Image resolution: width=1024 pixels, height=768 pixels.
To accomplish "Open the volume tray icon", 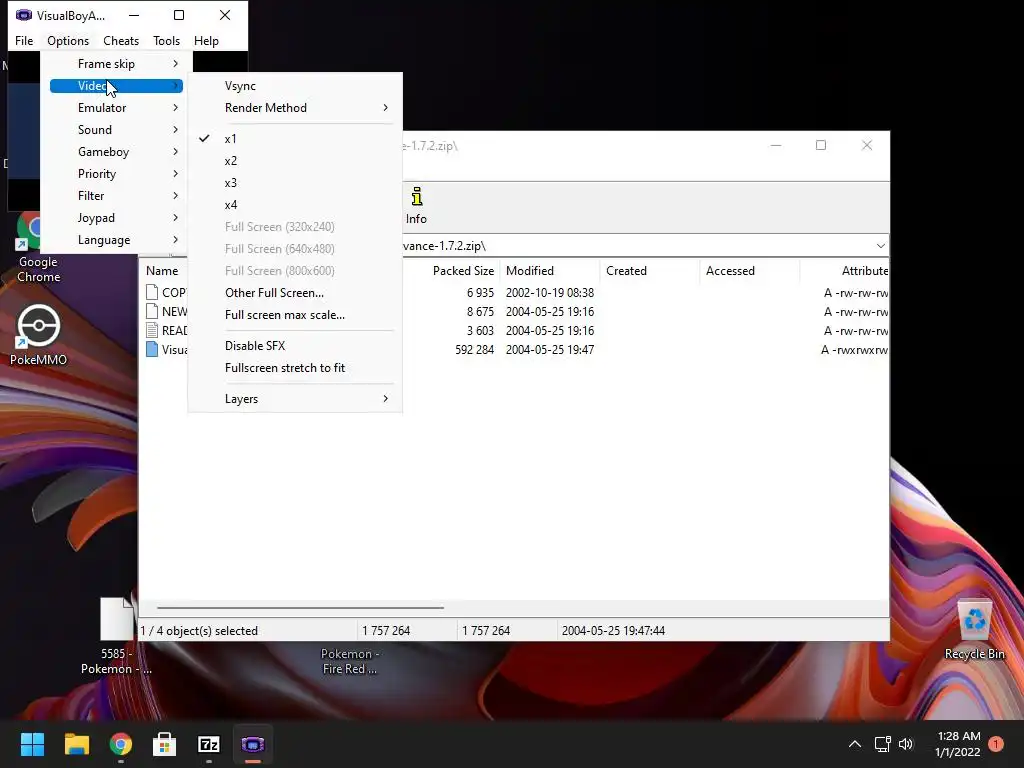I will tap(906, 744).
